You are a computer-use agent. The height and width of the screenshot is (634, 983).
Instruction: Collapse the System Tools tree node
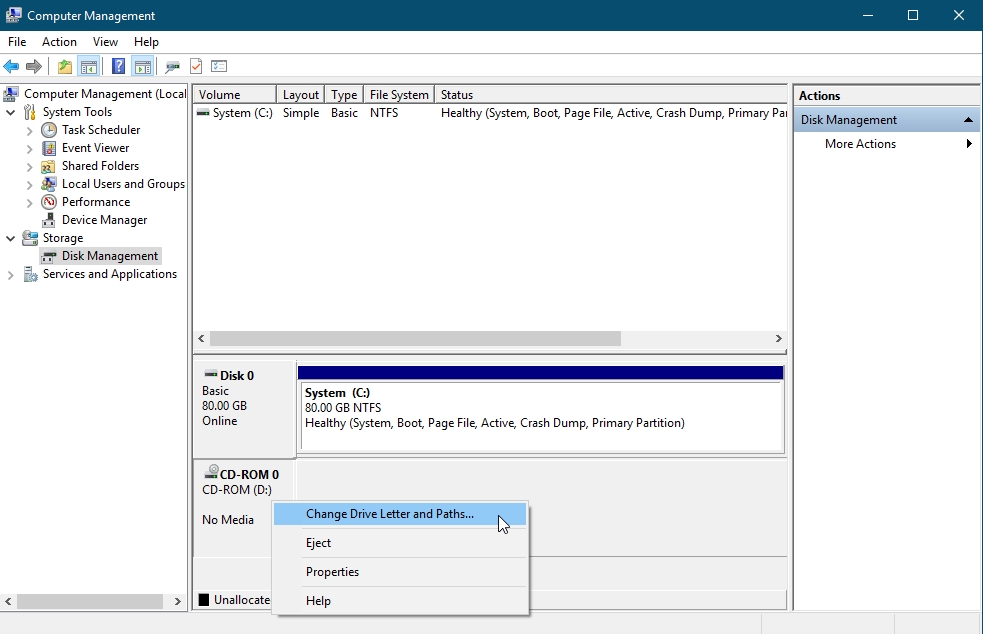pos(11,112)
